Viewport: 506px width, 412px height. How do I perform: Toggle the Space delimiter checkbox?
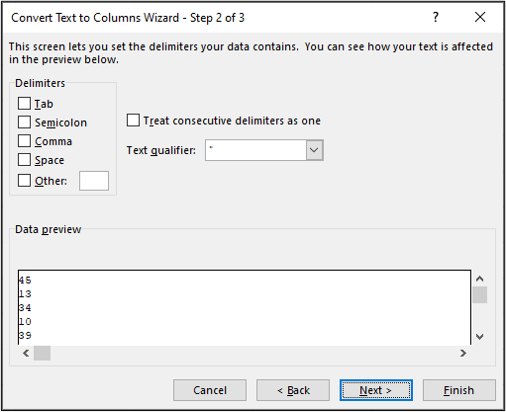click(x=24, y=160)
